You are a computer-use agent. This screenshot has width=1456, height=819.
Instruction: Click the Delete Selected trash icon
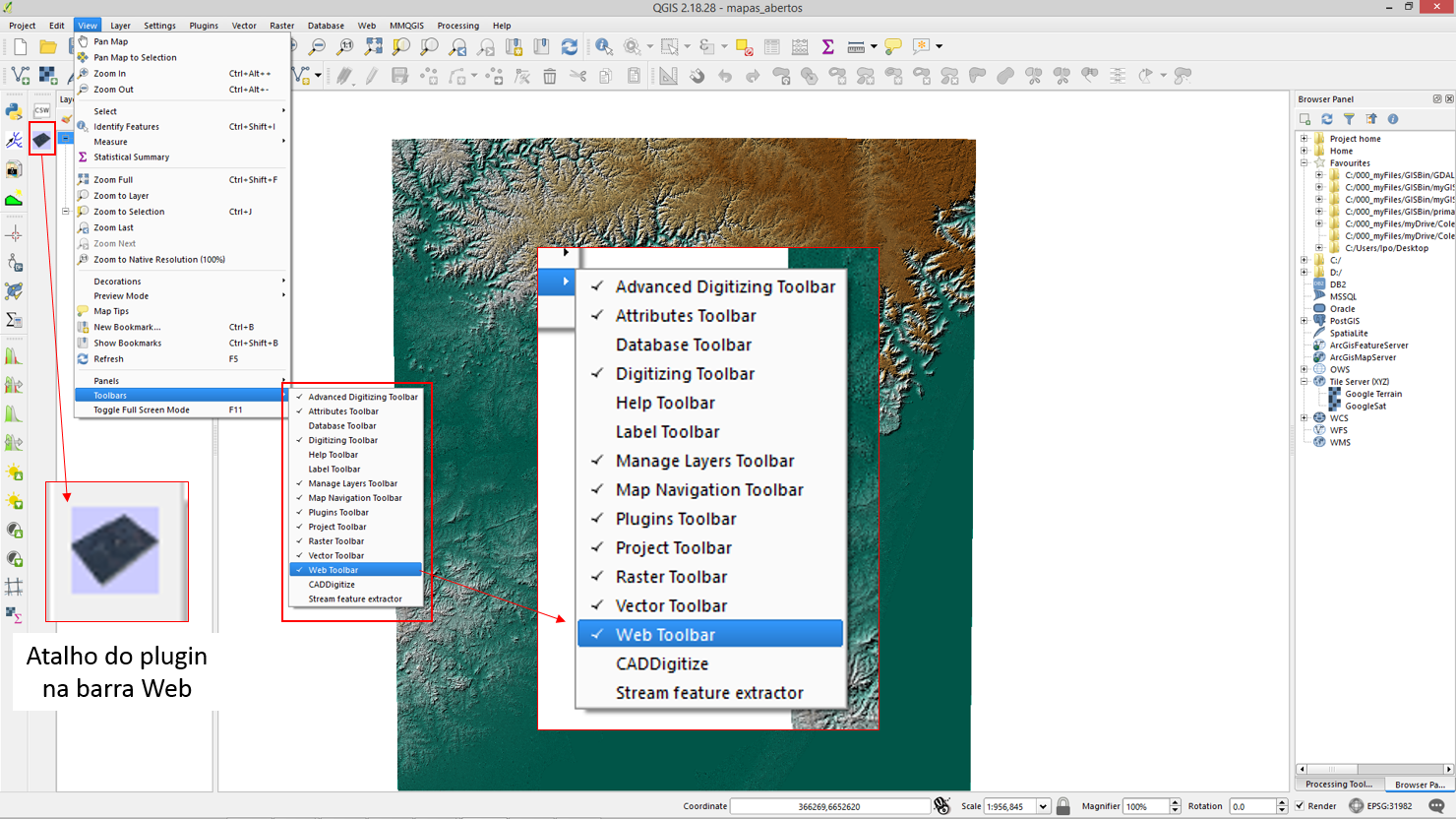coord(550,76)
